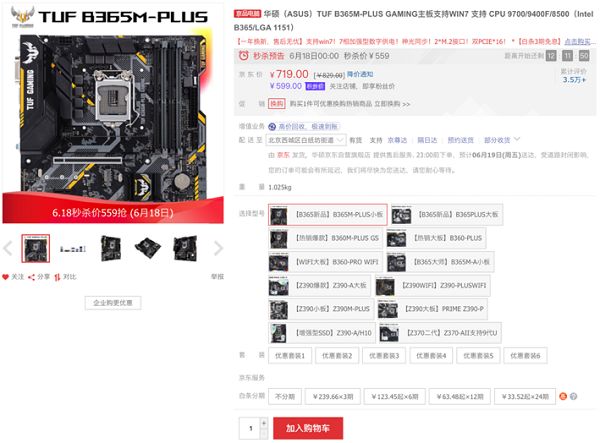Choose the 不分期 no-installment option
The height and width of the screenshot is (443, 600).
click(285, 397)
